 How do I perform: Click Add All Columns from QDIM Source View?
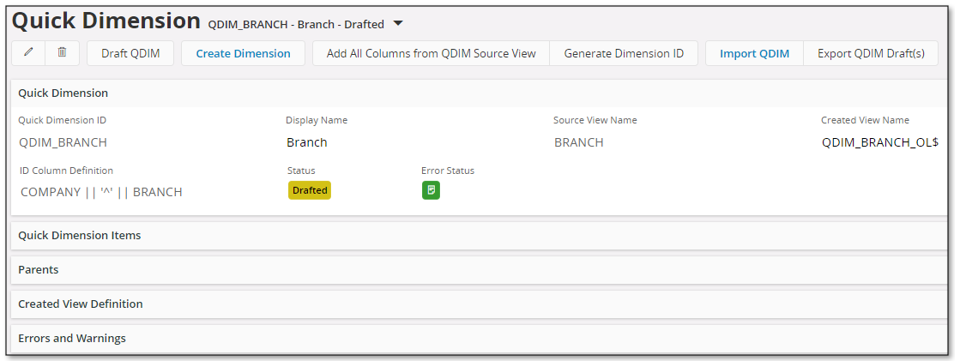(x=431, y=53)
